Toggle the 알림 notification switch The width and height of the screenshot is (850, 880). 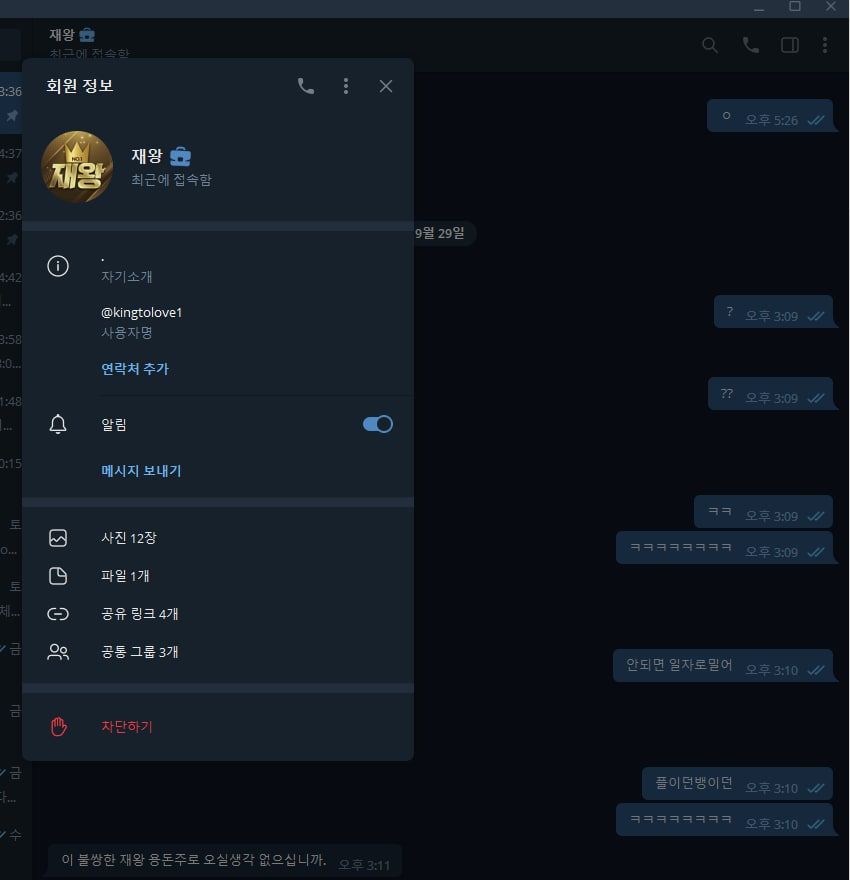click(378, 424)
